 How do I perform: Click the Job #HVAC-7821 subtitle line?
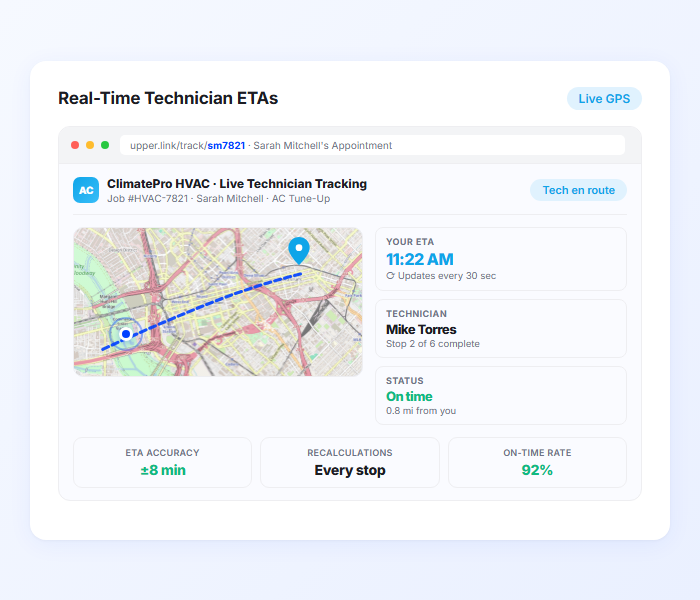[218, 199]
